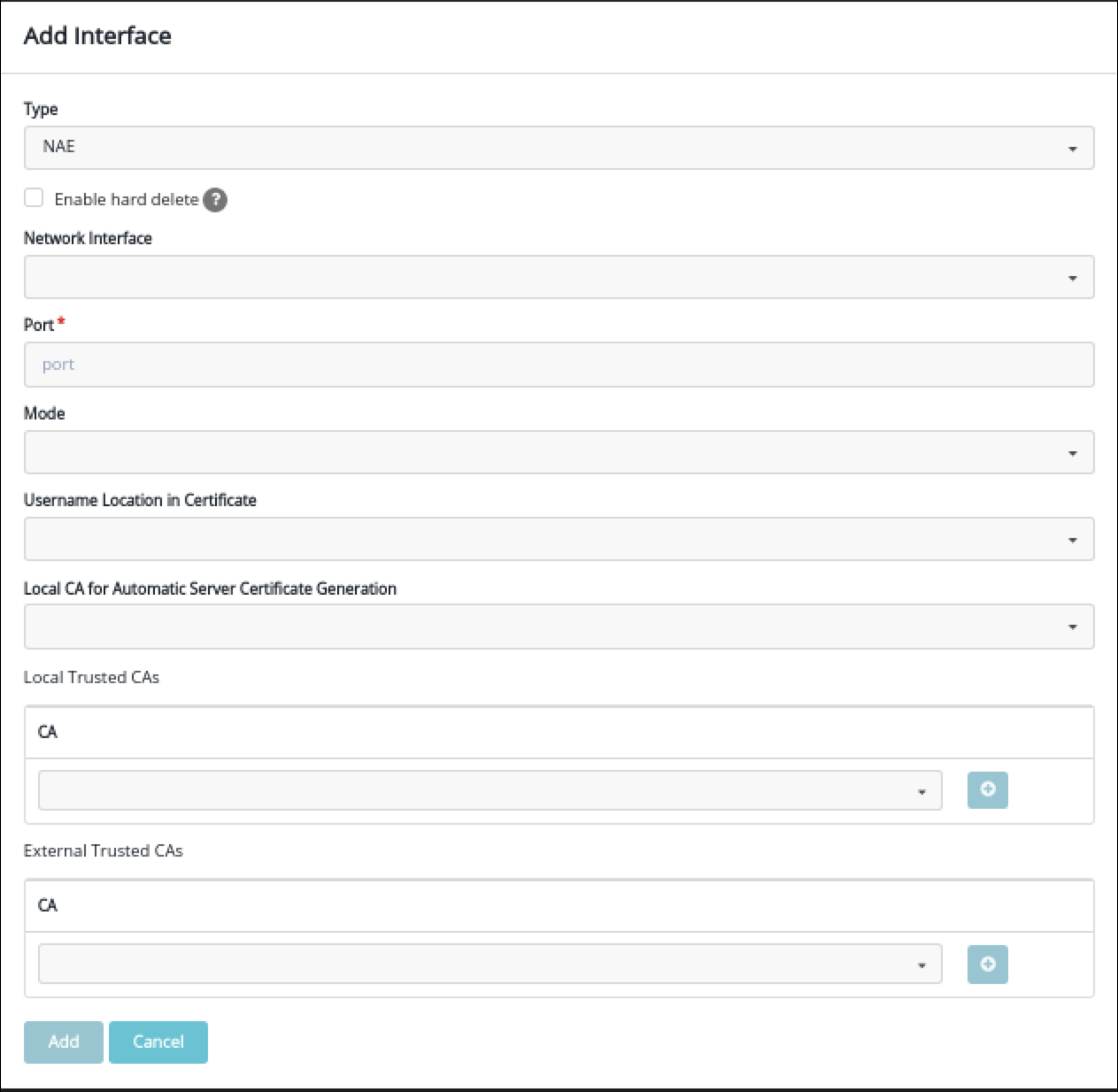The width and height of the screenshot is (1118, 1092).
Task: Click the Add button
Action: pos(64,1042)
